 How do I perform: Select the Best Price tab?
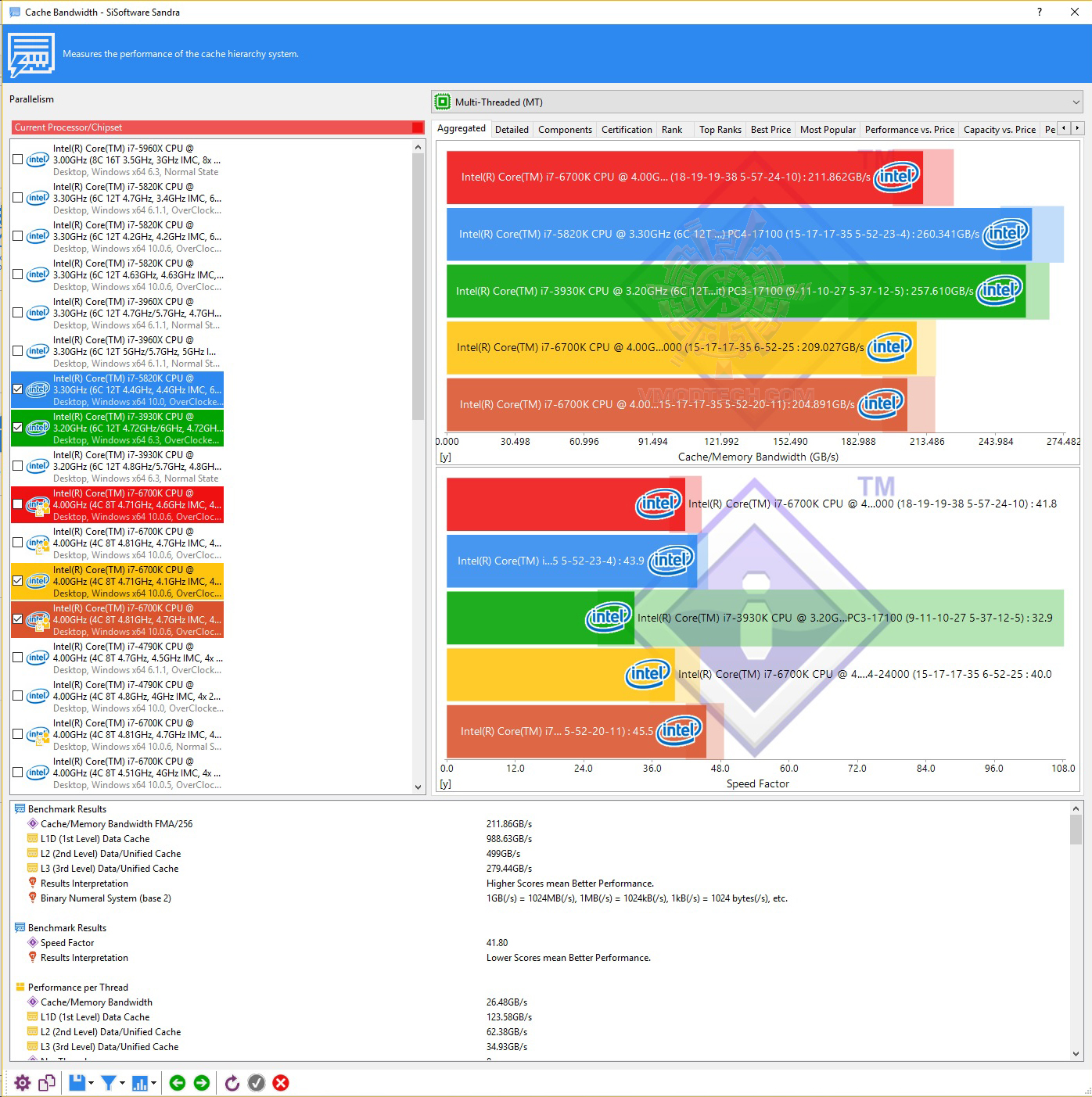771,130
